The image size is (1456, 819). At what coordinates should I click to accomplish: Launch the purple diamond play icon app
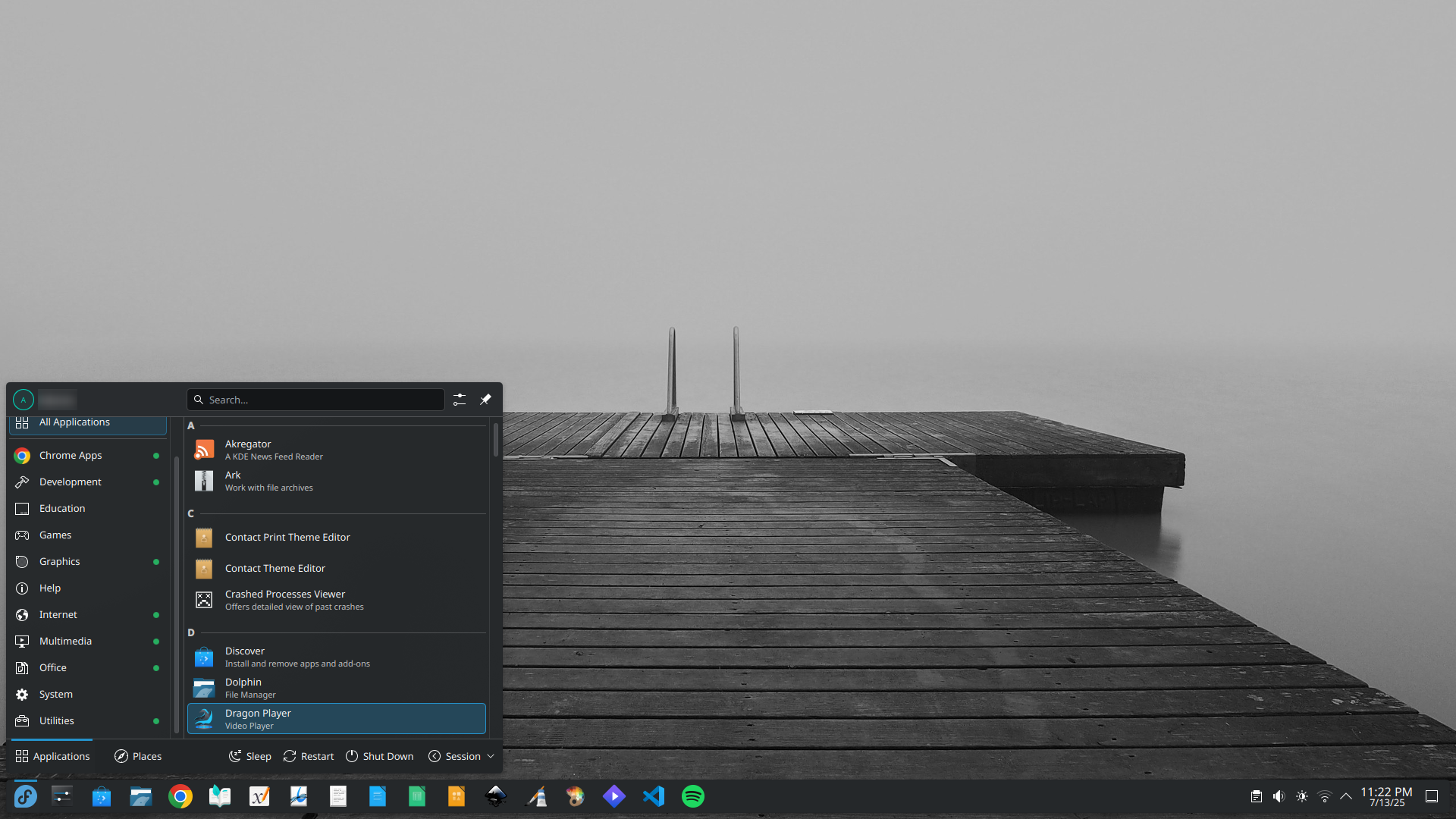[x=614, y=796]
